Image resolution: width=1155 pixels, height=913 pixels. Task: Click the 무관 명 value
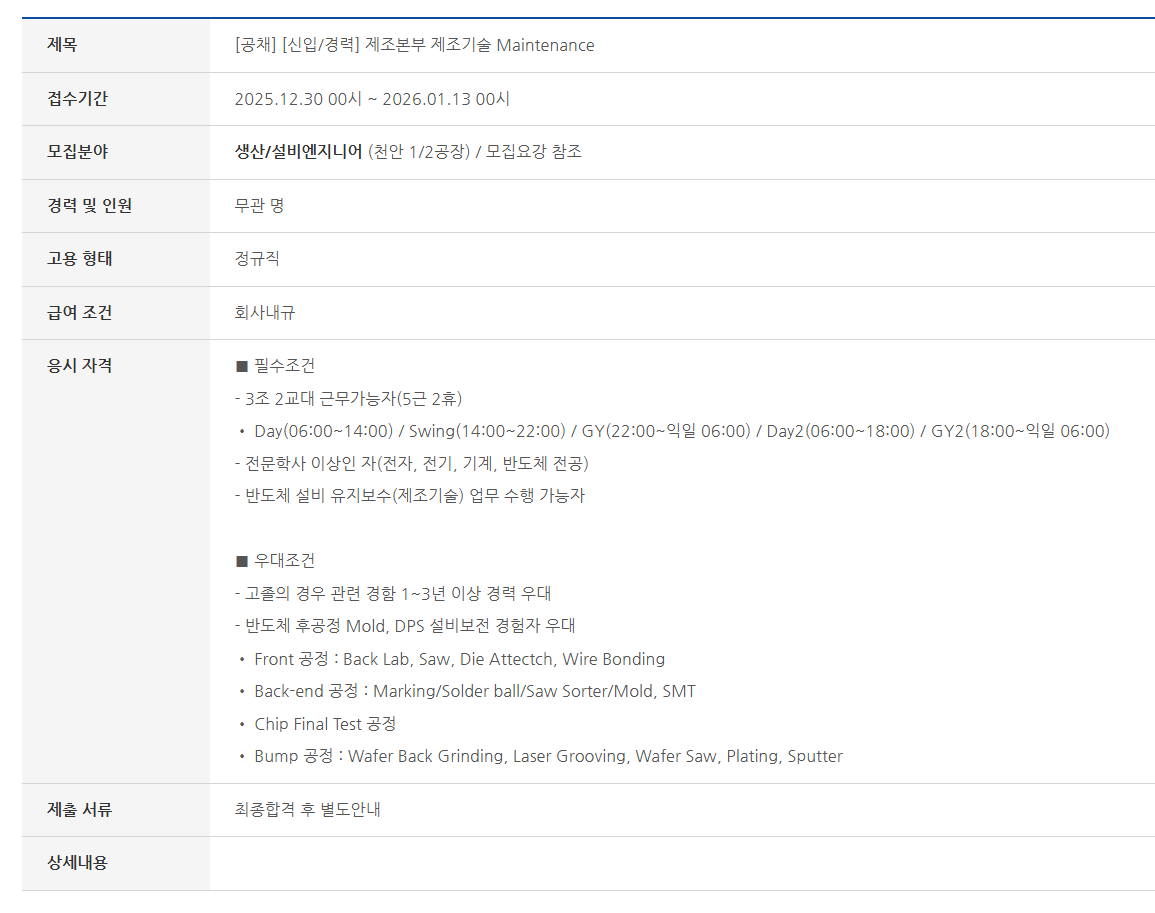pyautogui.click(x=259, y=206)
